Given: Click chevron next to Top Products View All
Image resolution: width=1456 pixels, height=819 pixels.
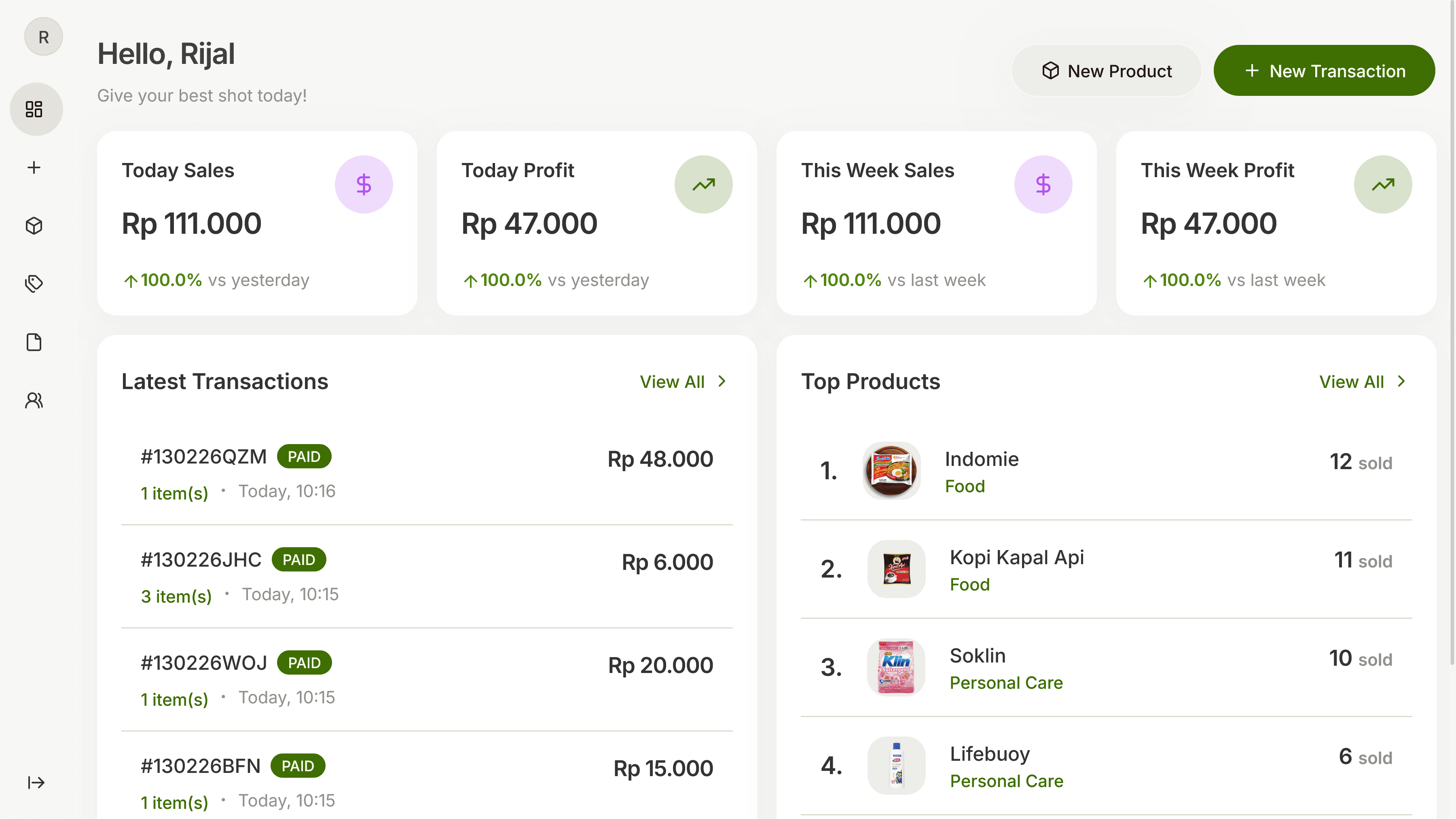Looking at the screenshot, I should (x=1401, y=381).
